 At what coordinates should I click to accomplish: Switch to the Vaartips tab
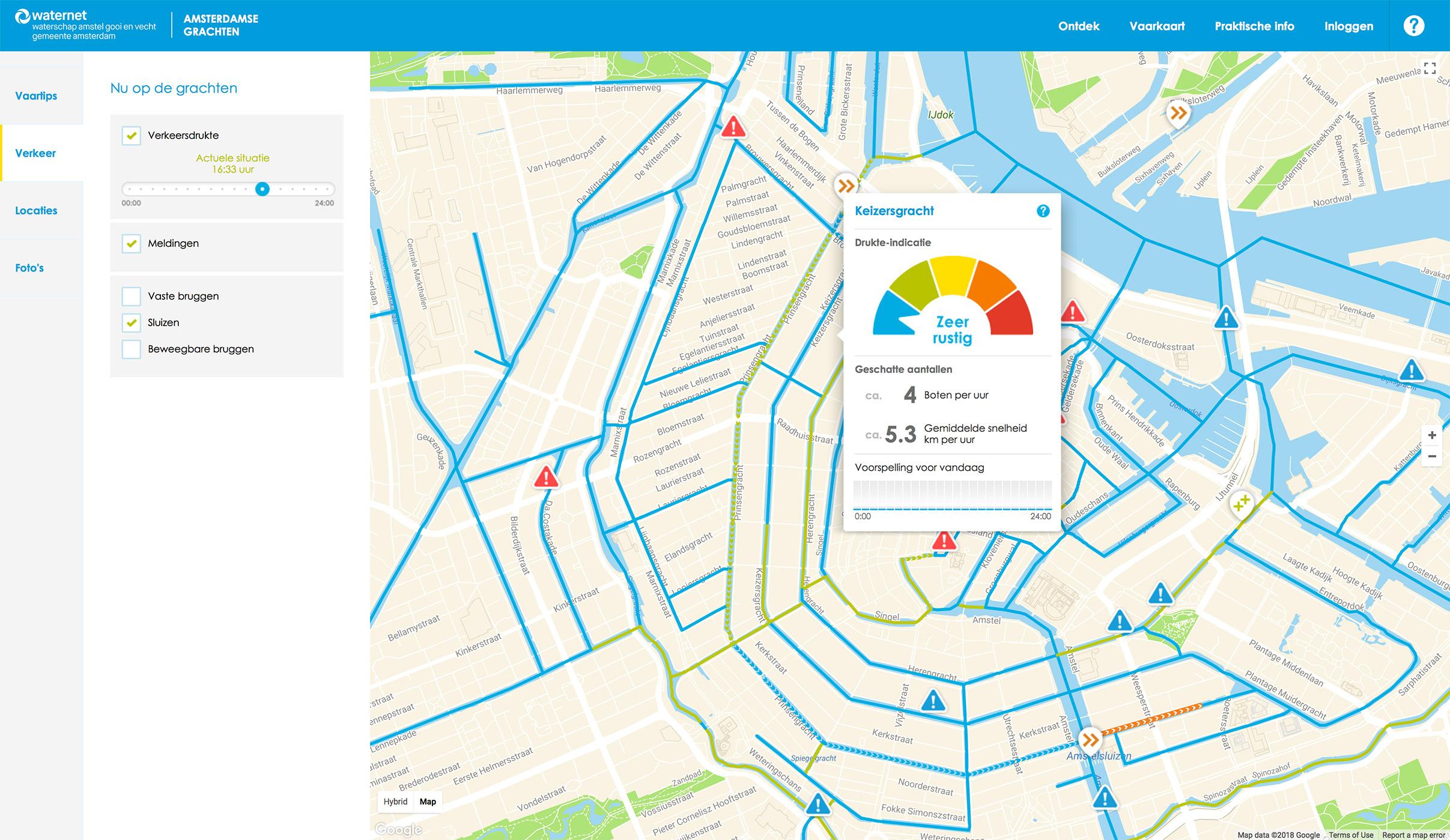(x=36, y=96)
